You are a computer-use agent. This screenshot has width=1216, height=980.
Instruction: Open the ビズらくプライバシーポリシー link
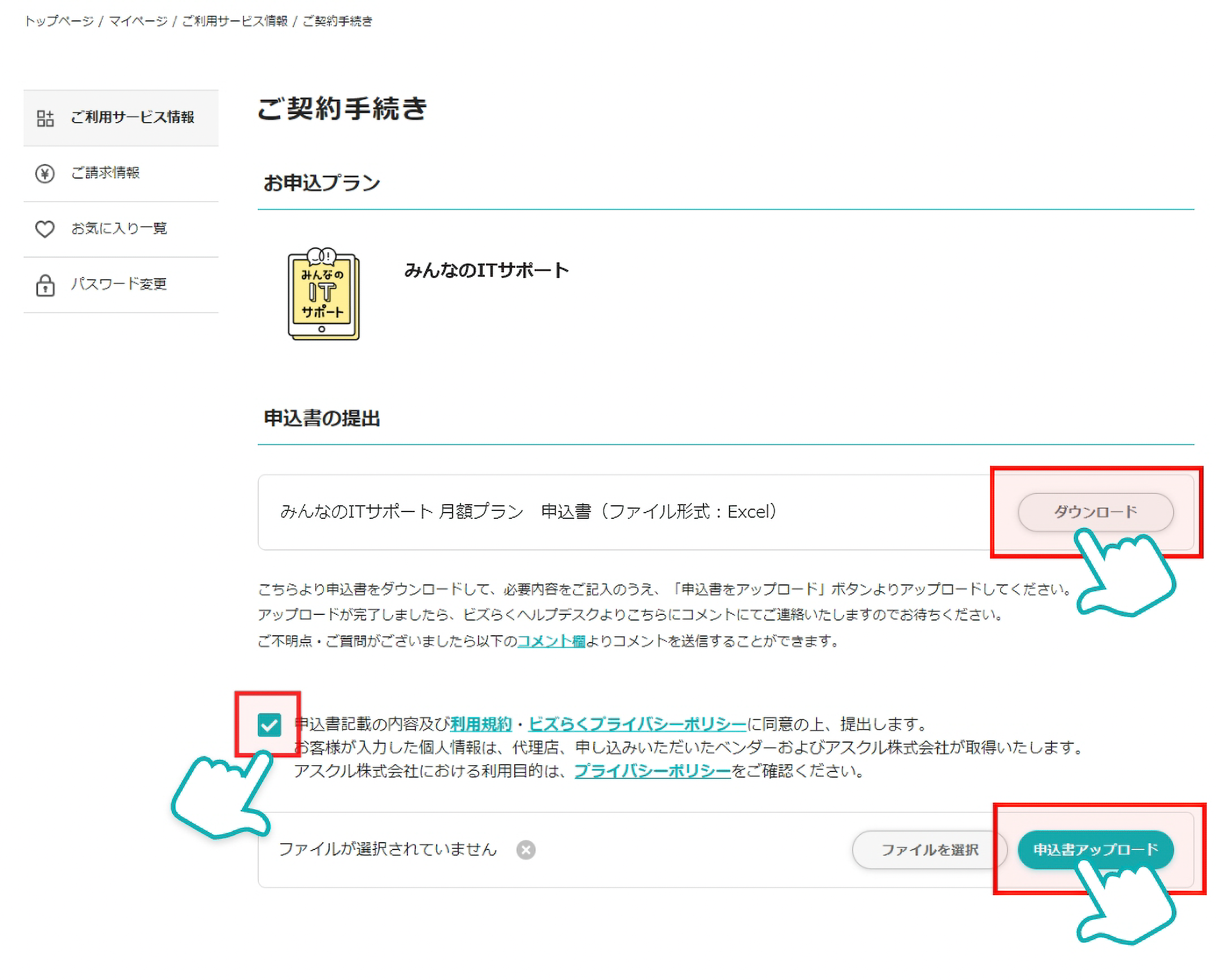pos(637,724)
